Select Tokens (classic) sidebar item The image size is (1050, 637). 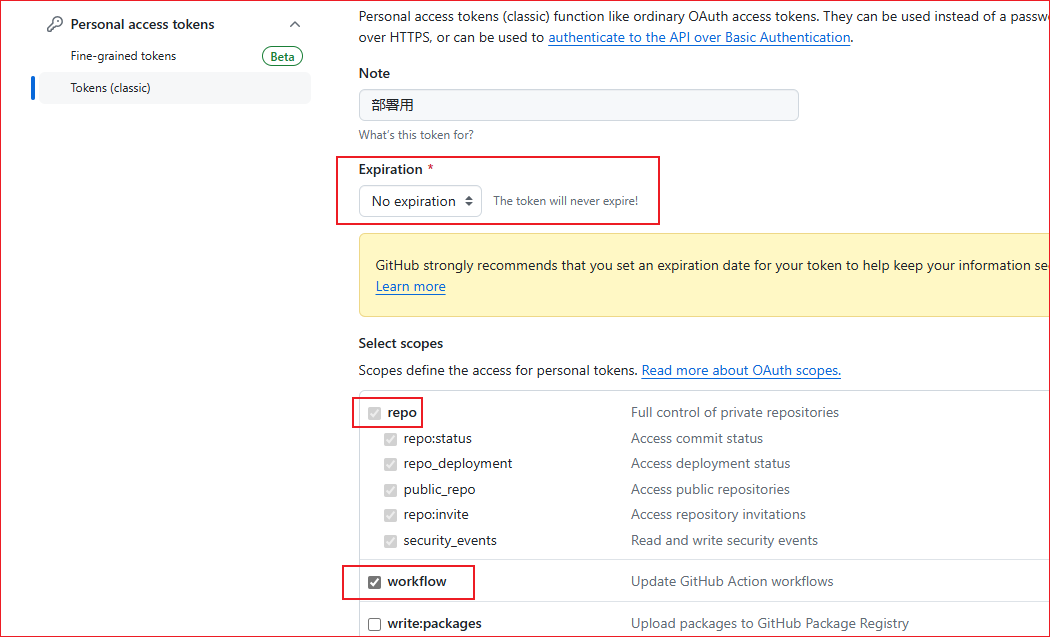click(x=110, y=88)
